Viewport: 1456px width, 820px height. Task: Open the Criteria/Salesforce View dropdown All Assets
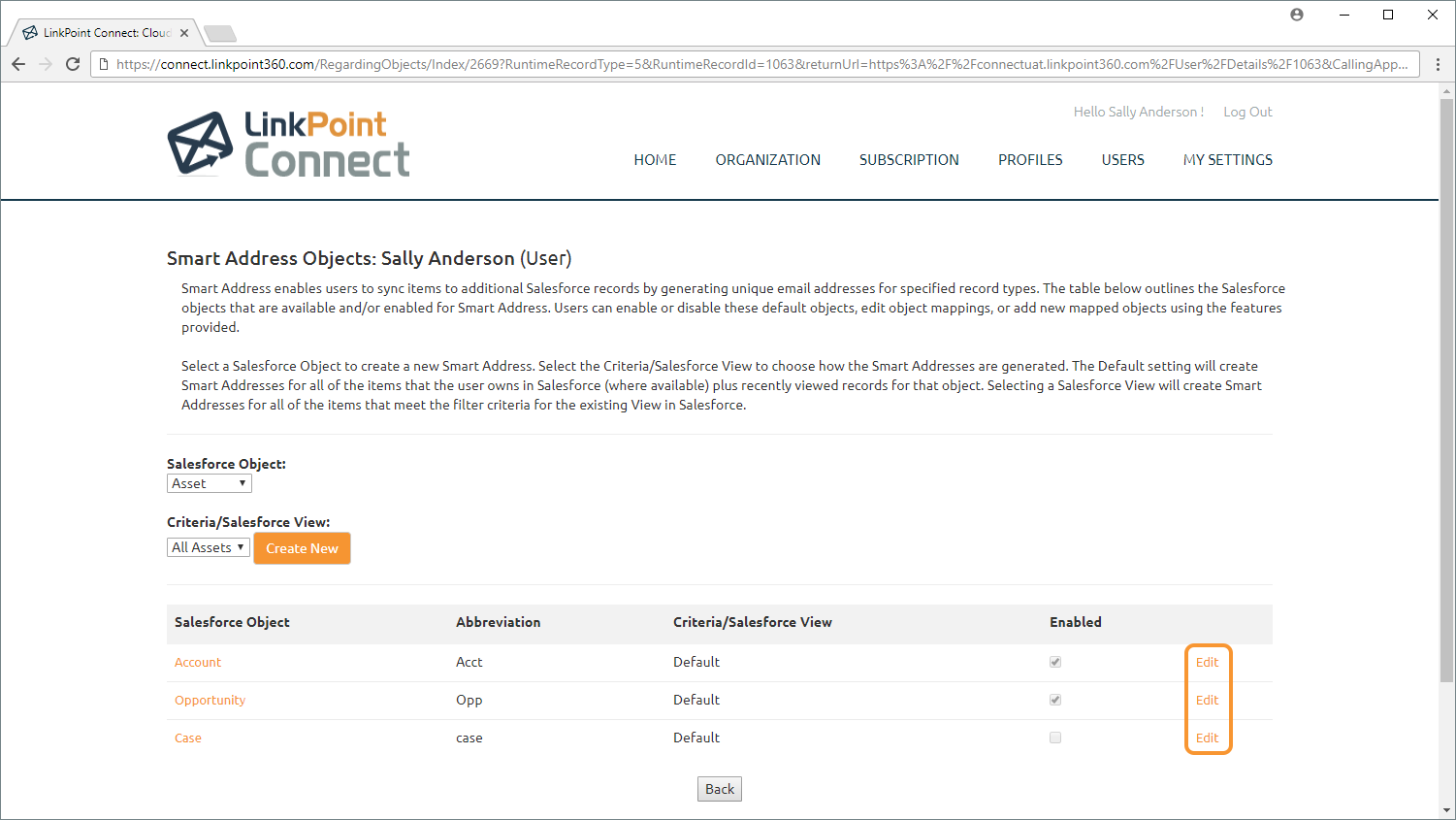point(209,547)
